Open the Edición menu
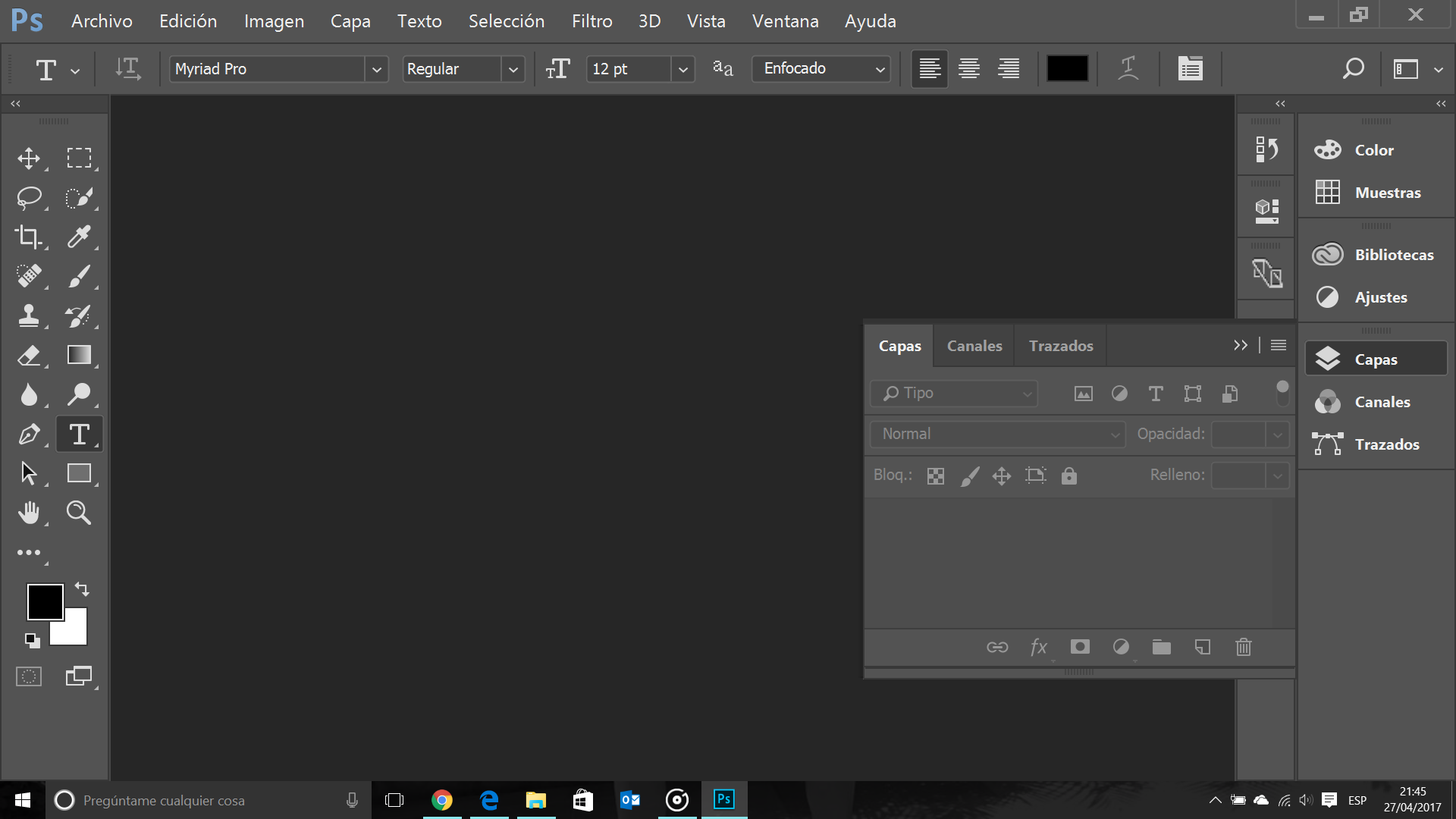Screen dimensions: 1456x819 (x=188, y=21)
